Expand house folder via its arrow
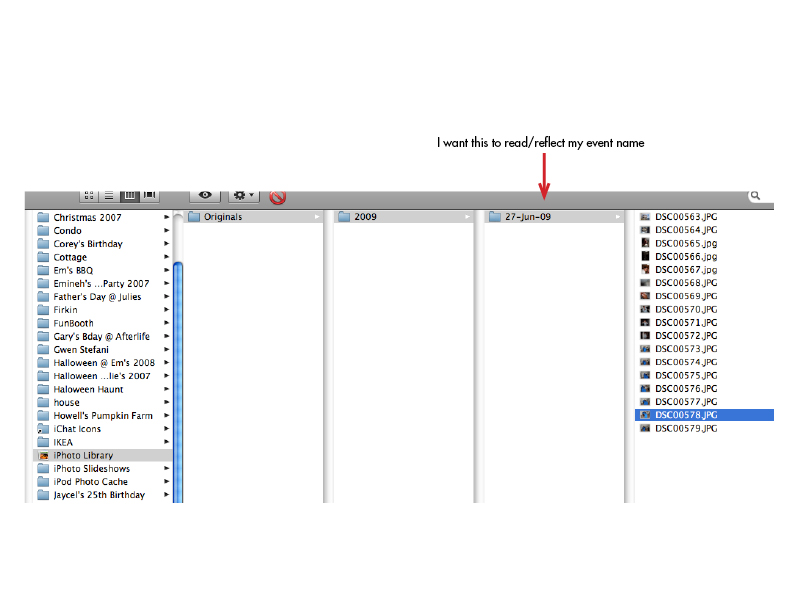The height and width of the screenshot is (612, 792). point(166,402)
